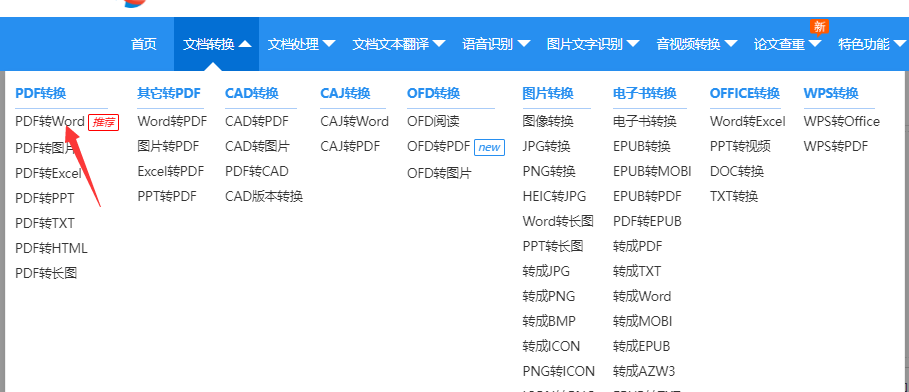
Task: Open Word转Excel converter
Action: tap(748, 122)
